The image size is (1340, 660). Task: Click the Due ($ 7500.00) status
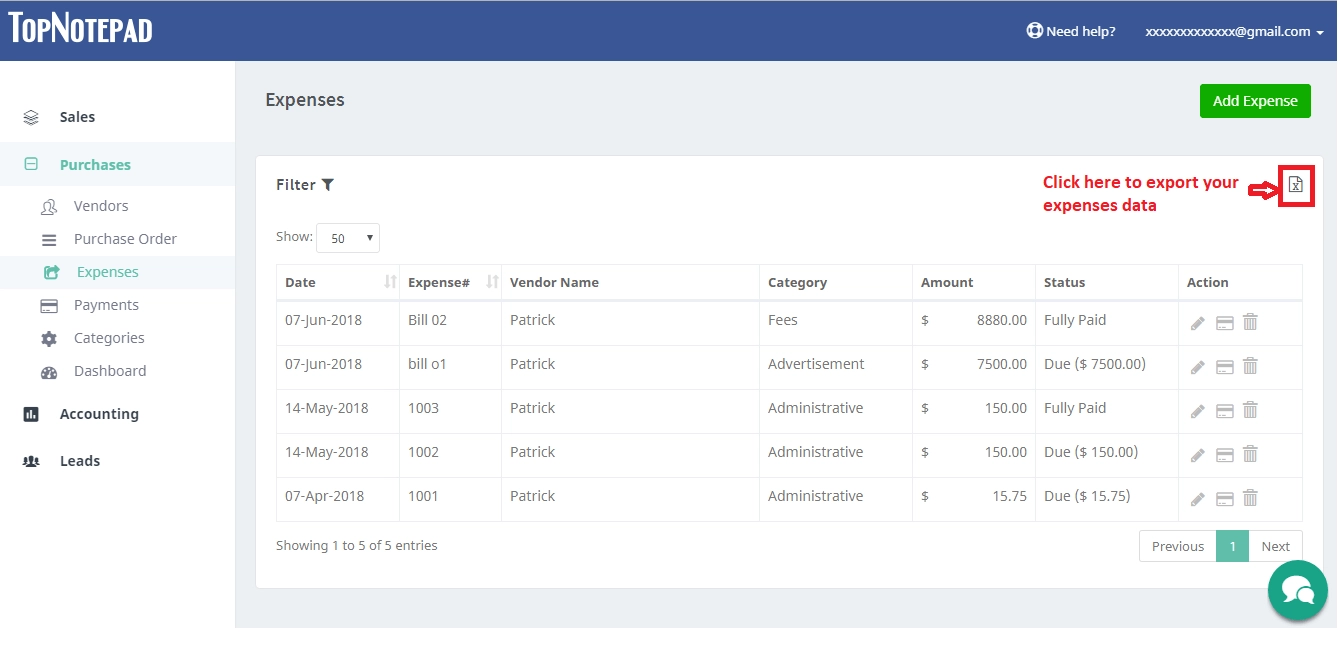pos(1095,364)
